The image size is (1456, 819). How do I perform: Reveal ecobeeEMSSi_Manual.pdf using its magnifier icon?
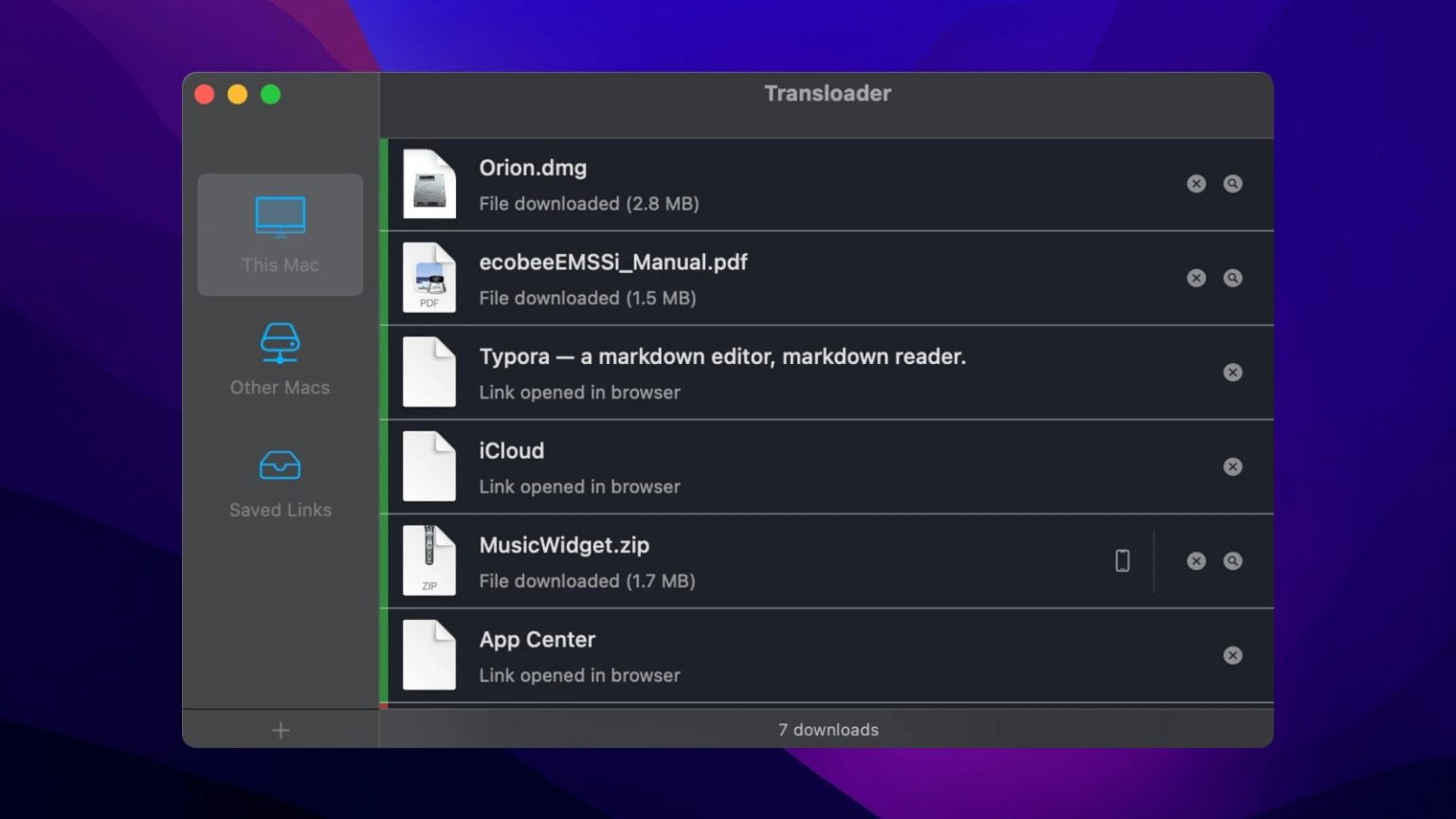pos(1232,278)
